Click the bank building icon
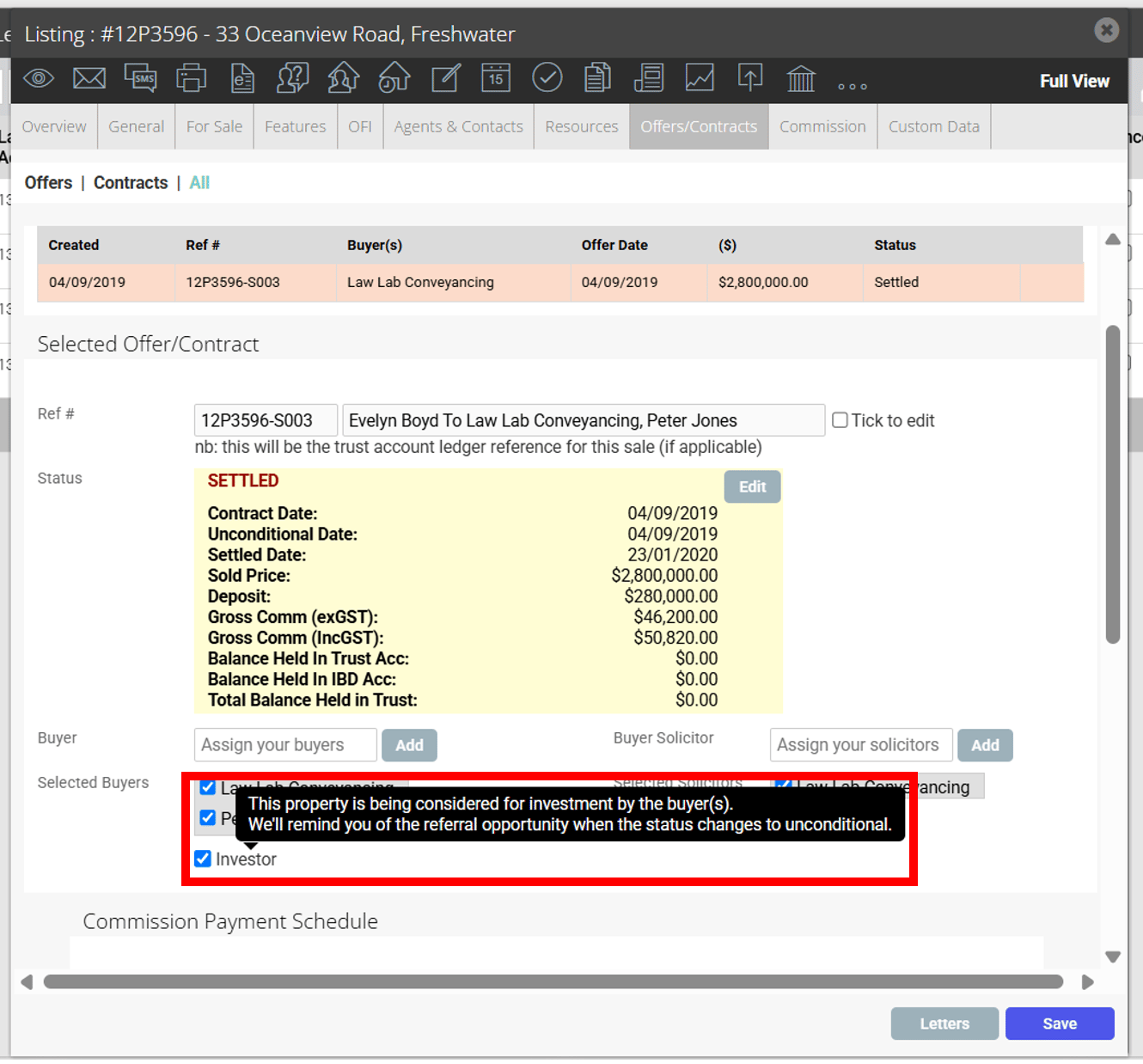1143x1064 pixels. (801, 79)
